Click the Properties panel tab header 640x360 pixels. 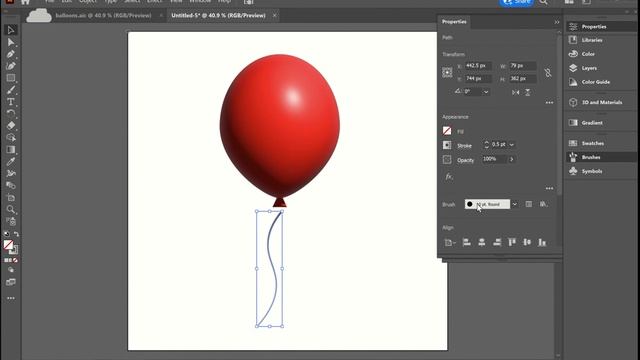click(x=454, y=22)
